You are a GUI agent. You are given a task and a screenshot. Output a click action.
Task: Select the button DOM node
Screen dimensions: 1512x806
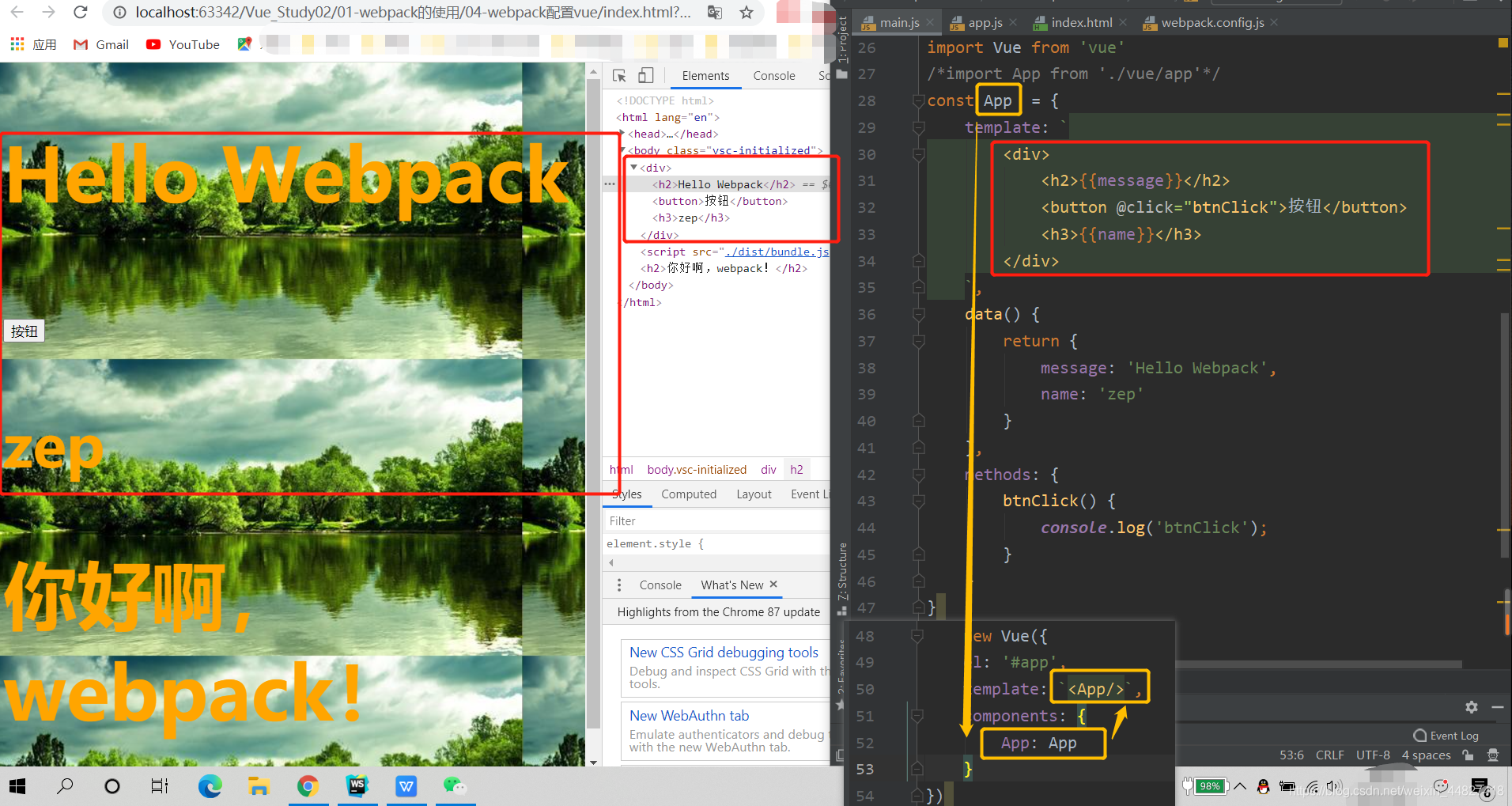[x=720, y=201]
